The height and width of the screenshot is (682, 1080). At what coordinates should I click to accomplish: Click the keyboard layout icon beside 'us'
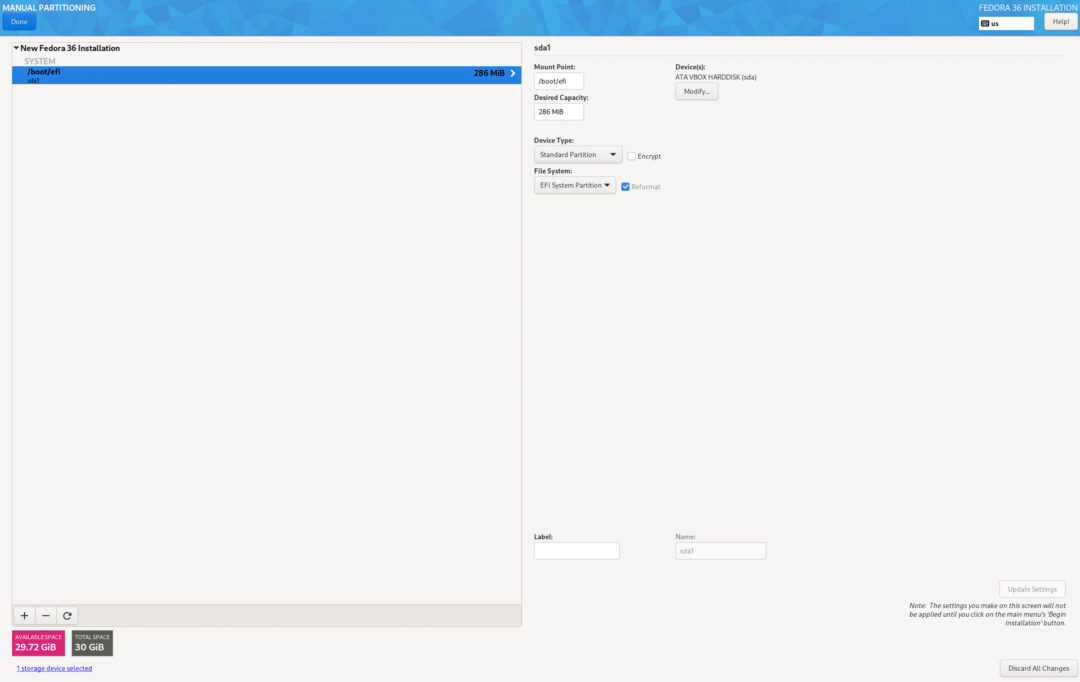pos(985,23)
